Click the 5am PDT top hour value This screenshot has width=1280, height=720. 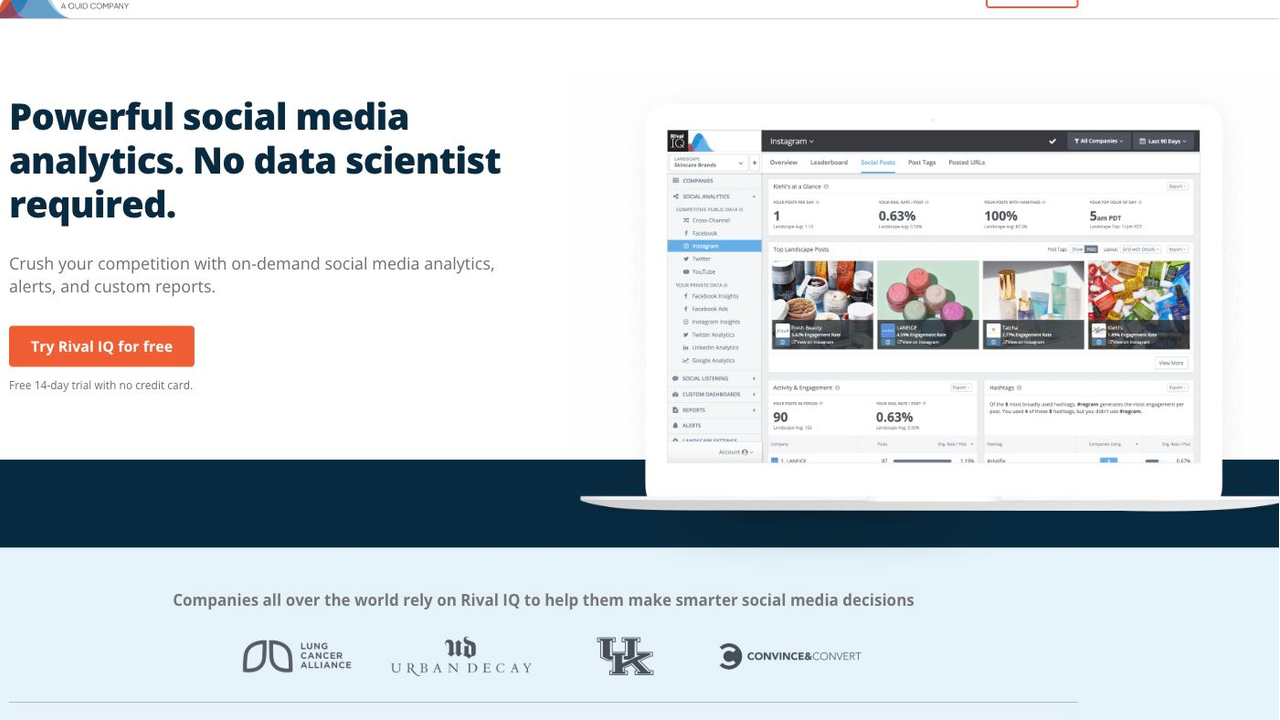1105,216
